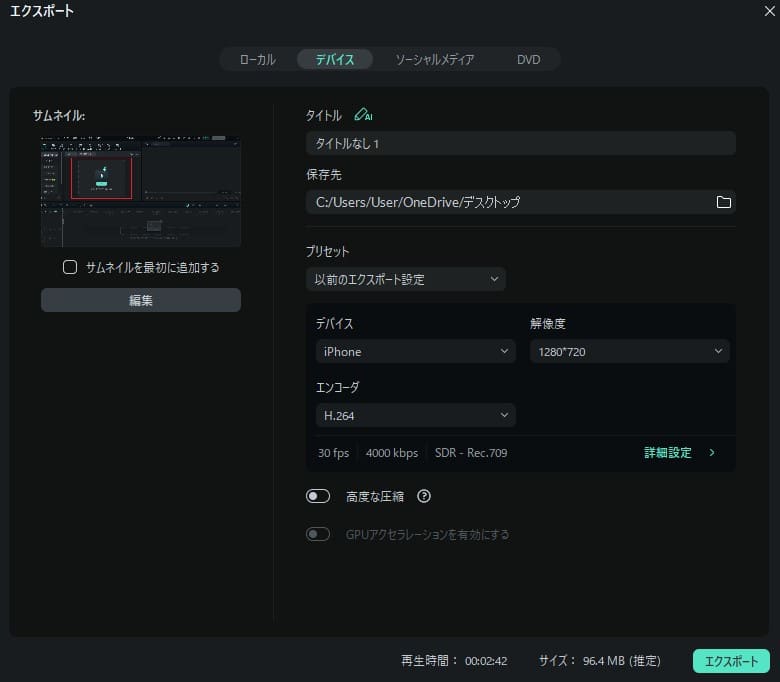Screen dimensions: 780x682
Task: Click the 保存先 path field
Action: coord(521,202)
